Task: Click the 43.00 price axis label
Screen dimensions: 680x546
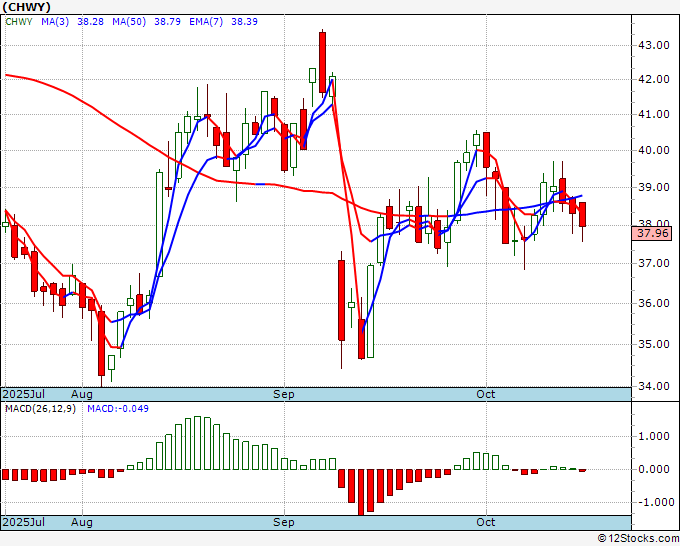Action: pos(653,45)
